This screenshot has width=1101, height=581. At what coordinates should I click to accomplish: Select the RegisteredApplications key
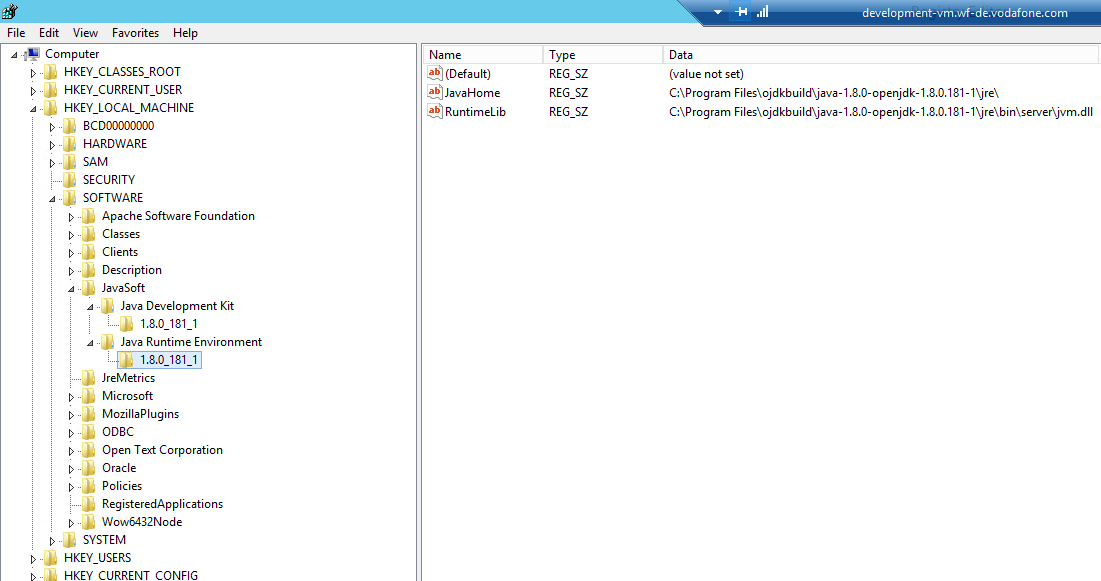[162, 504]
